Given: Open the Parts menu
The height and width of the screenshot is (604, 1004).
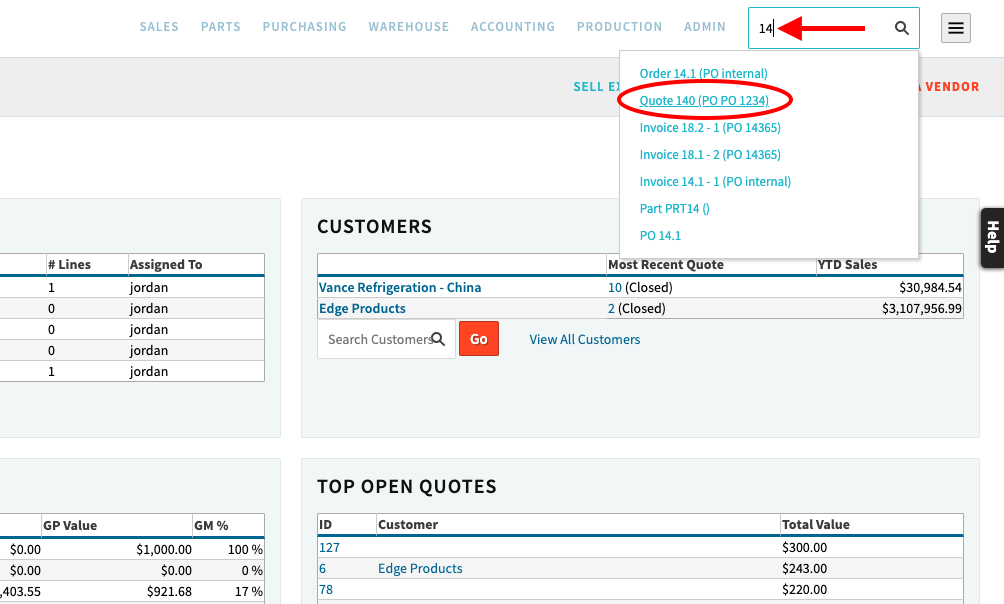Looking at the screenshot, I should click(221, 27).
